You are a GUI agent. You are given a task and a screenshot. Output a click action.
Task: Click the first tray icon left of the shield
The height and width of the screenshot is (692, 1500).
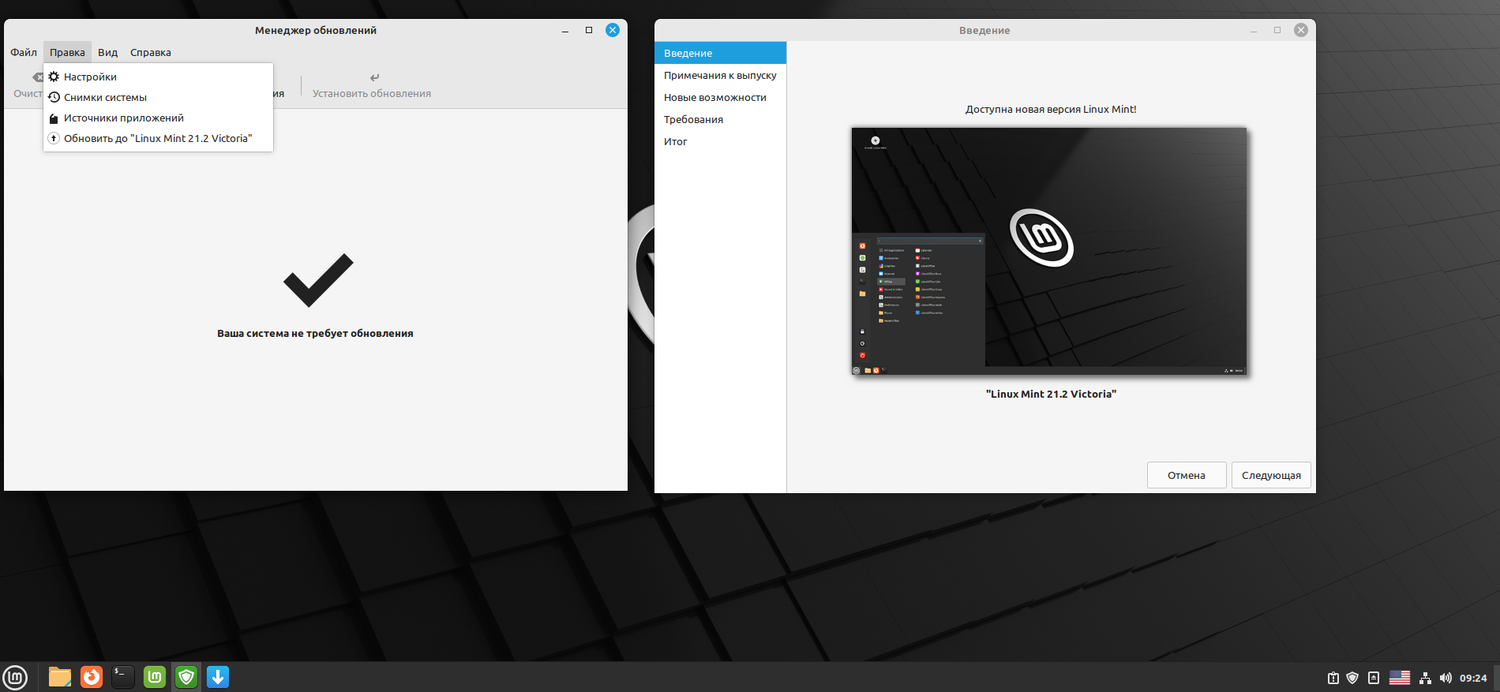coord(1333,678)
